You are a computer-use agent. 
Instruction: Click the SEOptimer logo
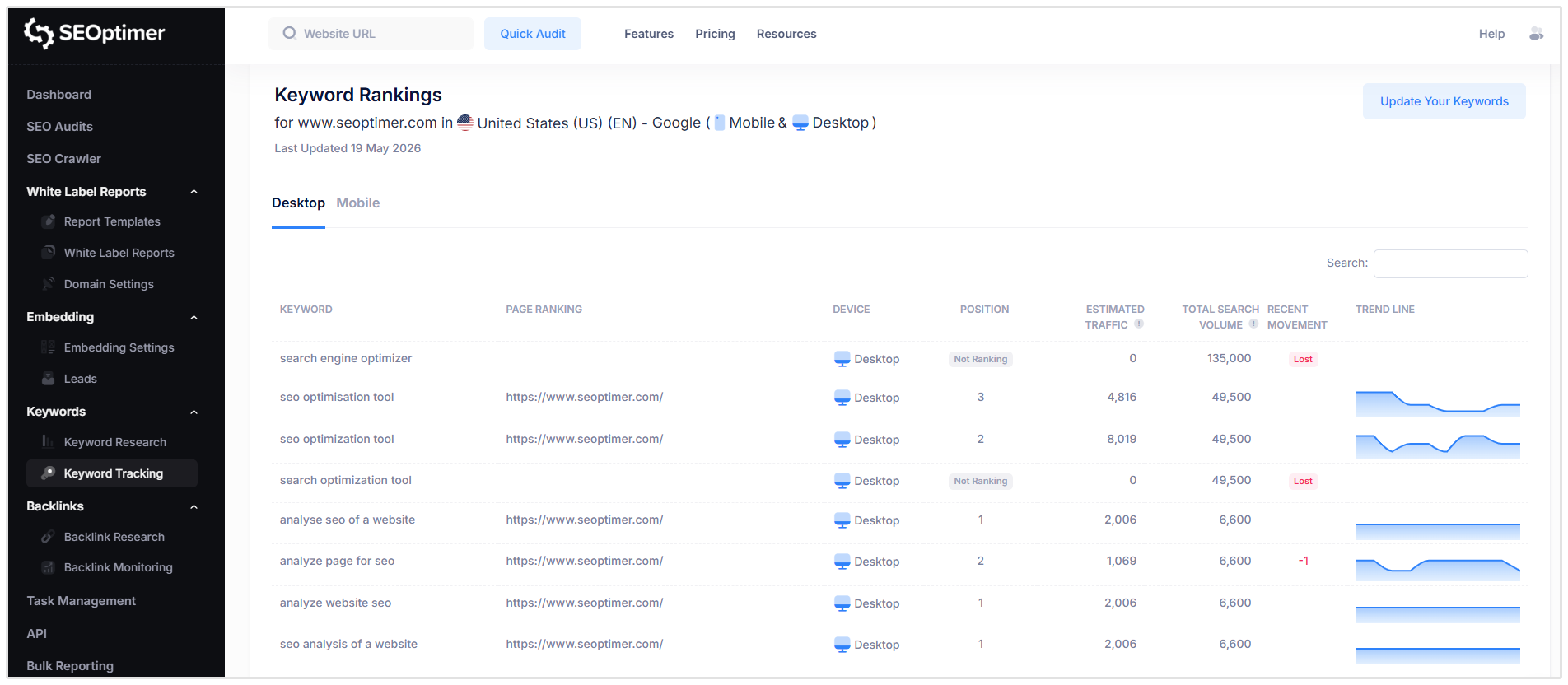(95, 33)
